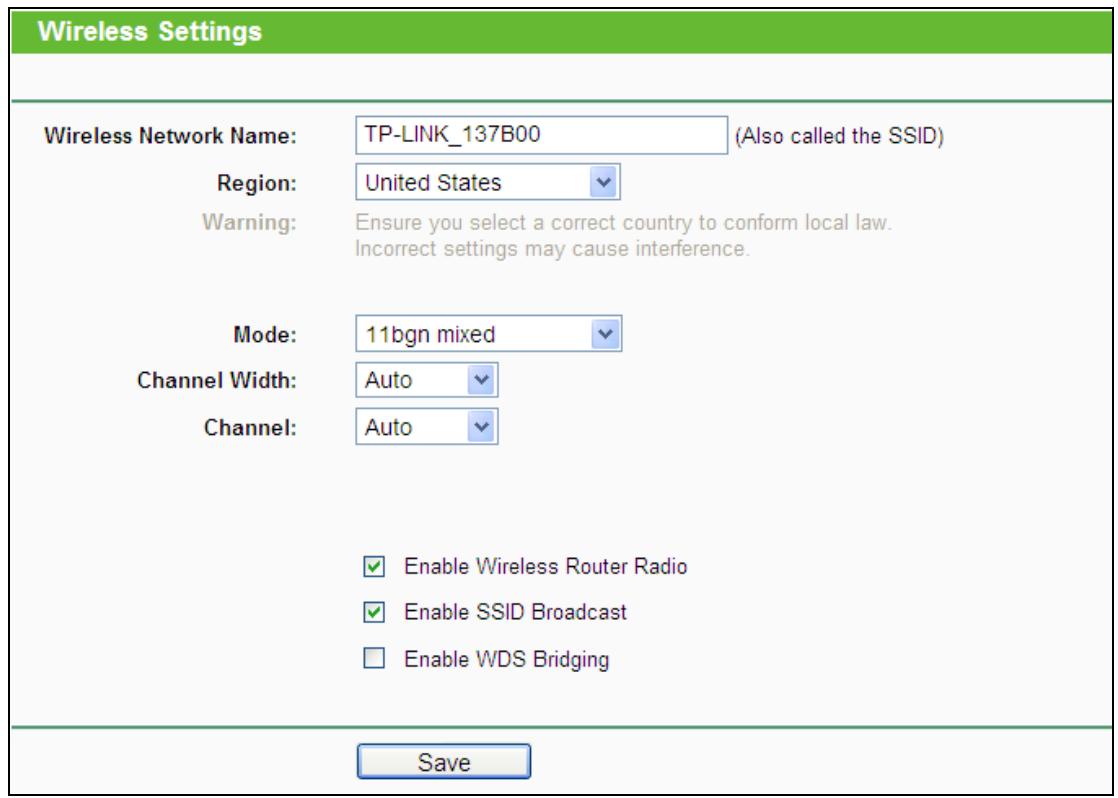Click the 'Mode:' label

265,334
